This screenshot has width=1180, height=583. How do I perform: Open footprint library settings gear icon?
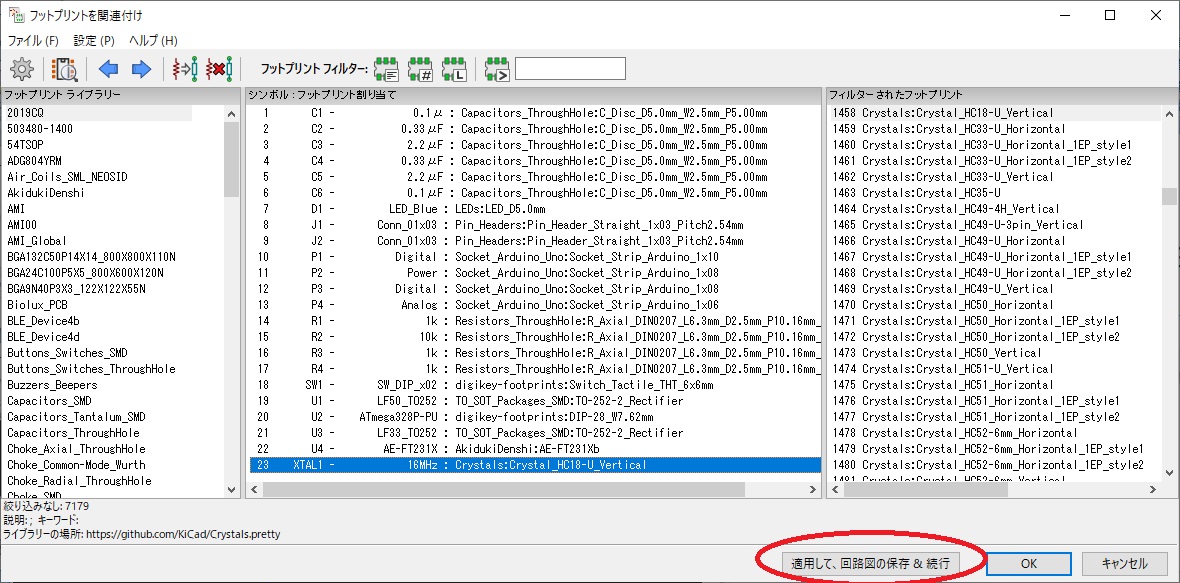click(x=22, y=69)
